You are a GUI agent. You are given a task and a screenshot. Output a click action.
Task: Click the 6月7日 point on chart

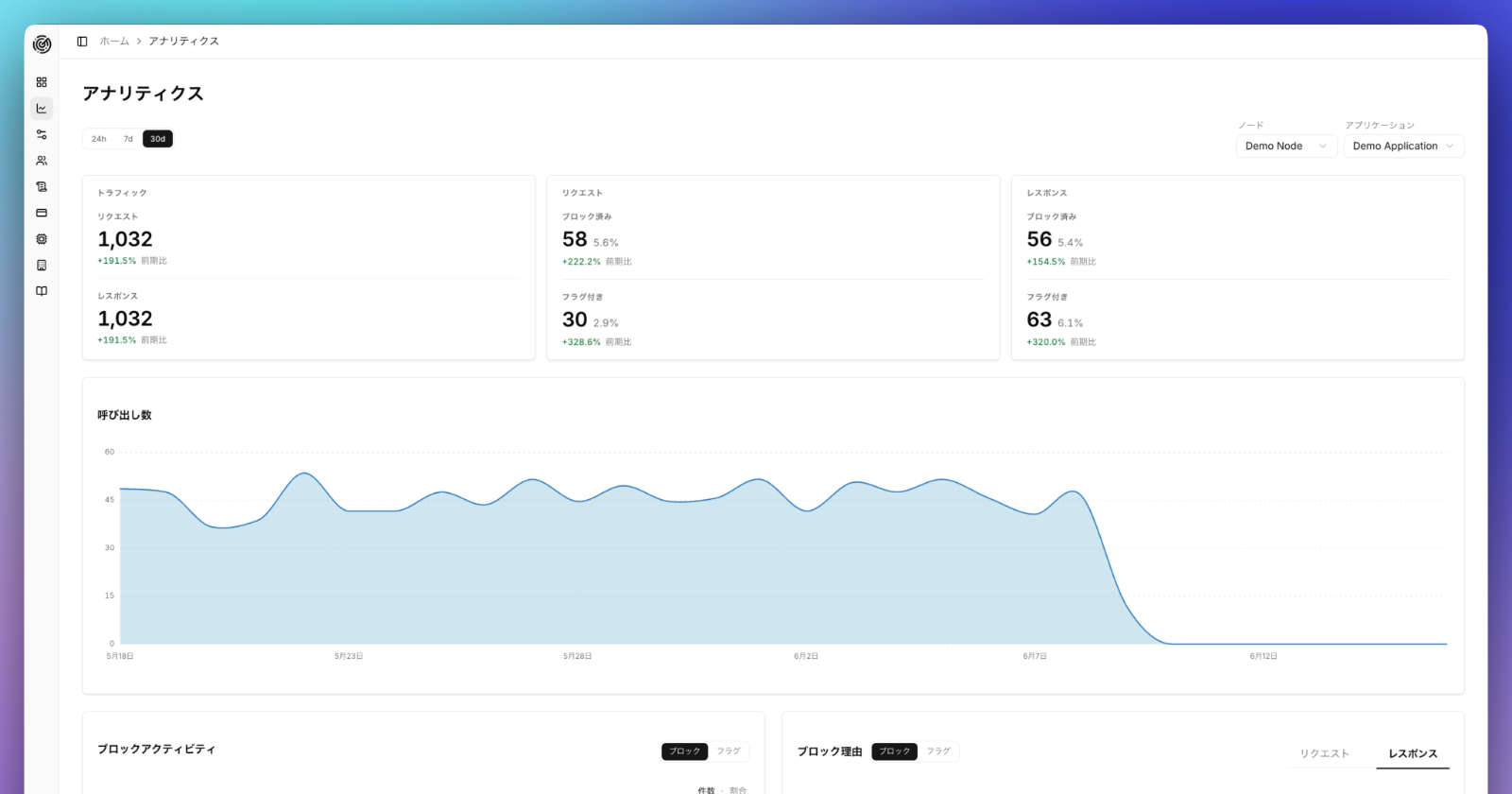pyautogui.click(x=1035, y=513)
